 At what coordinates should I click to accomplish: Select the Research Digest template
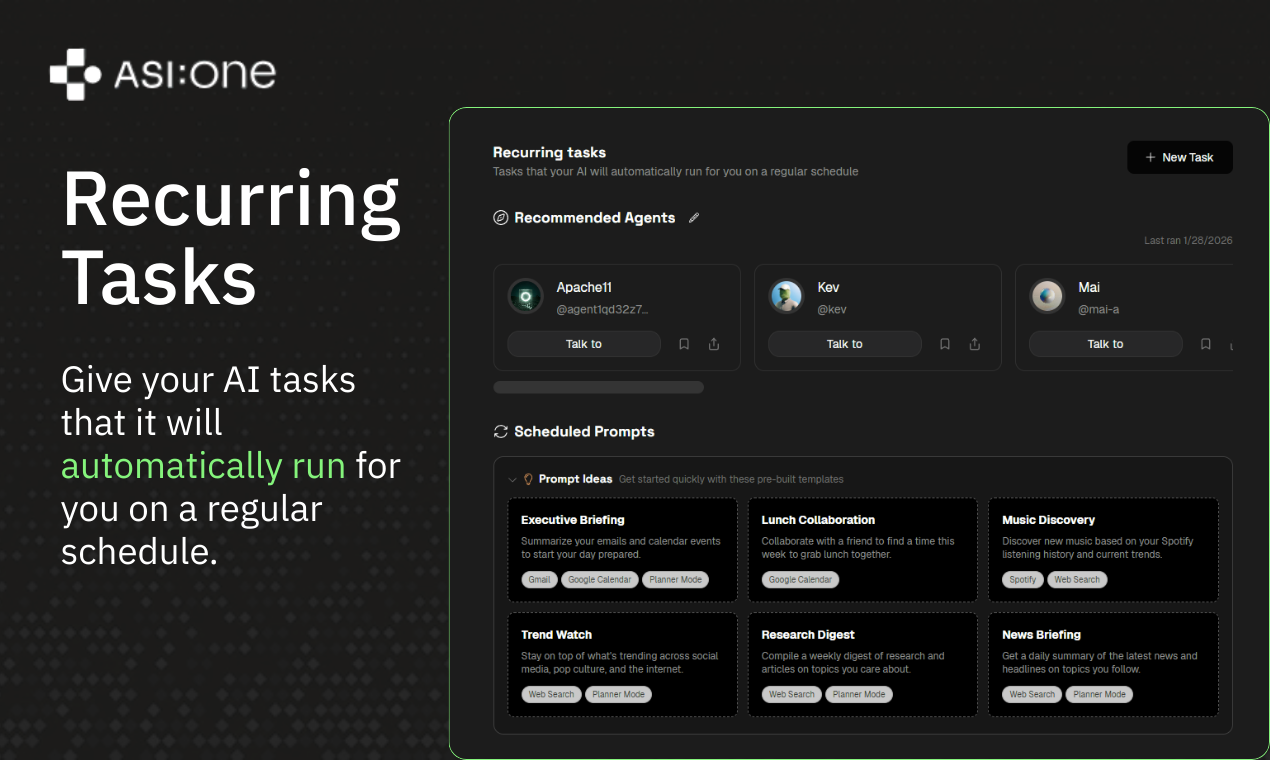pyautogui.click(x=862, y=665)
